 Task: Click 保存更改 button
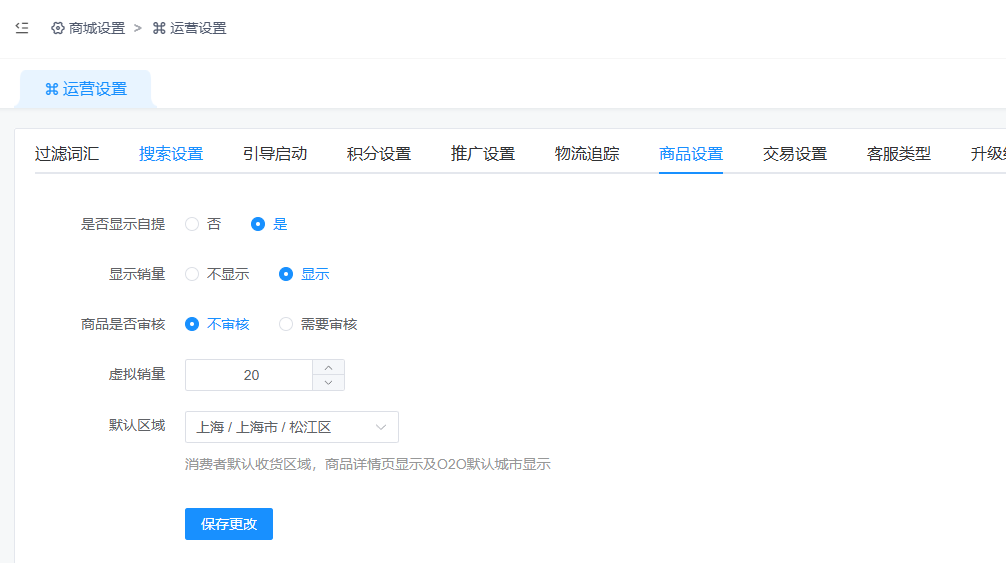pyautogui.click(x=229, y=524)
